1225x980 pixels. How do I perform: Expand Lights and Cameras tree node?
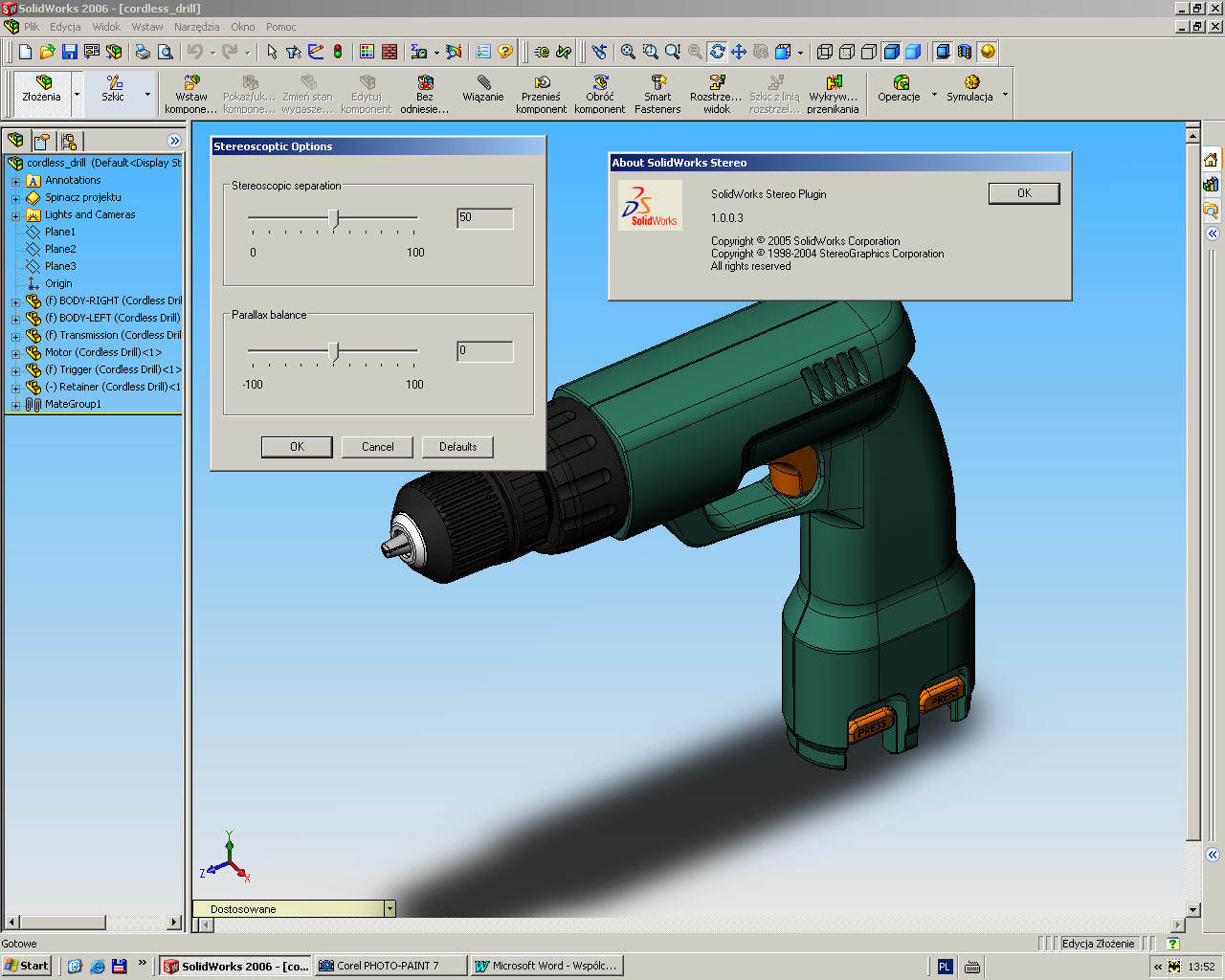(x=15, y=215)
